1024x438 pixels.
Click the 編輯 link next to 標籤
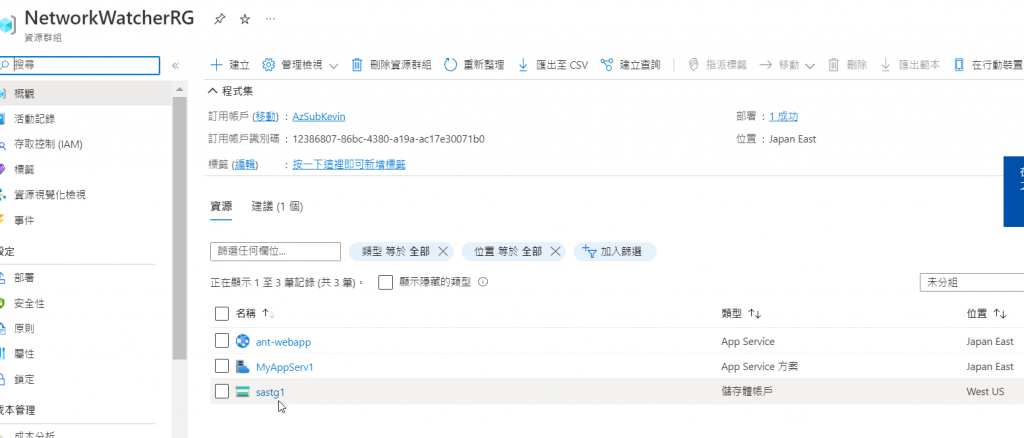[x=246, y=164]
